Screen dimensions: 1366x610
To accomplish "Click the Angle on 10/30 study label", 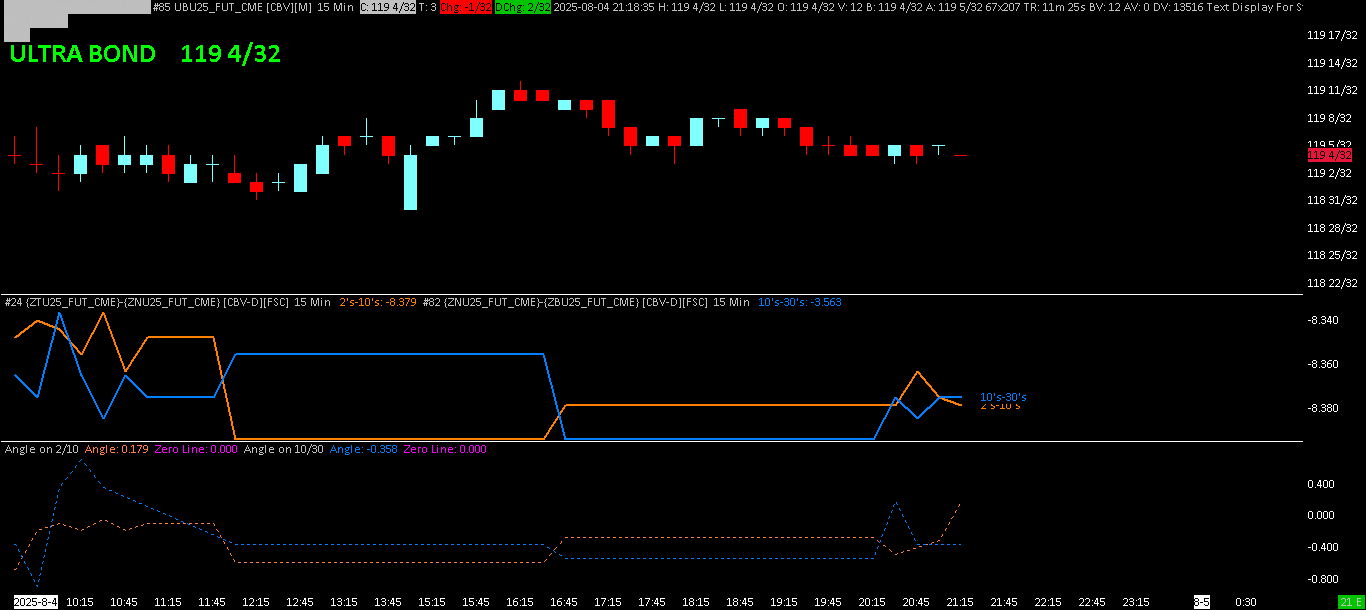I will (x=284, y=450).
